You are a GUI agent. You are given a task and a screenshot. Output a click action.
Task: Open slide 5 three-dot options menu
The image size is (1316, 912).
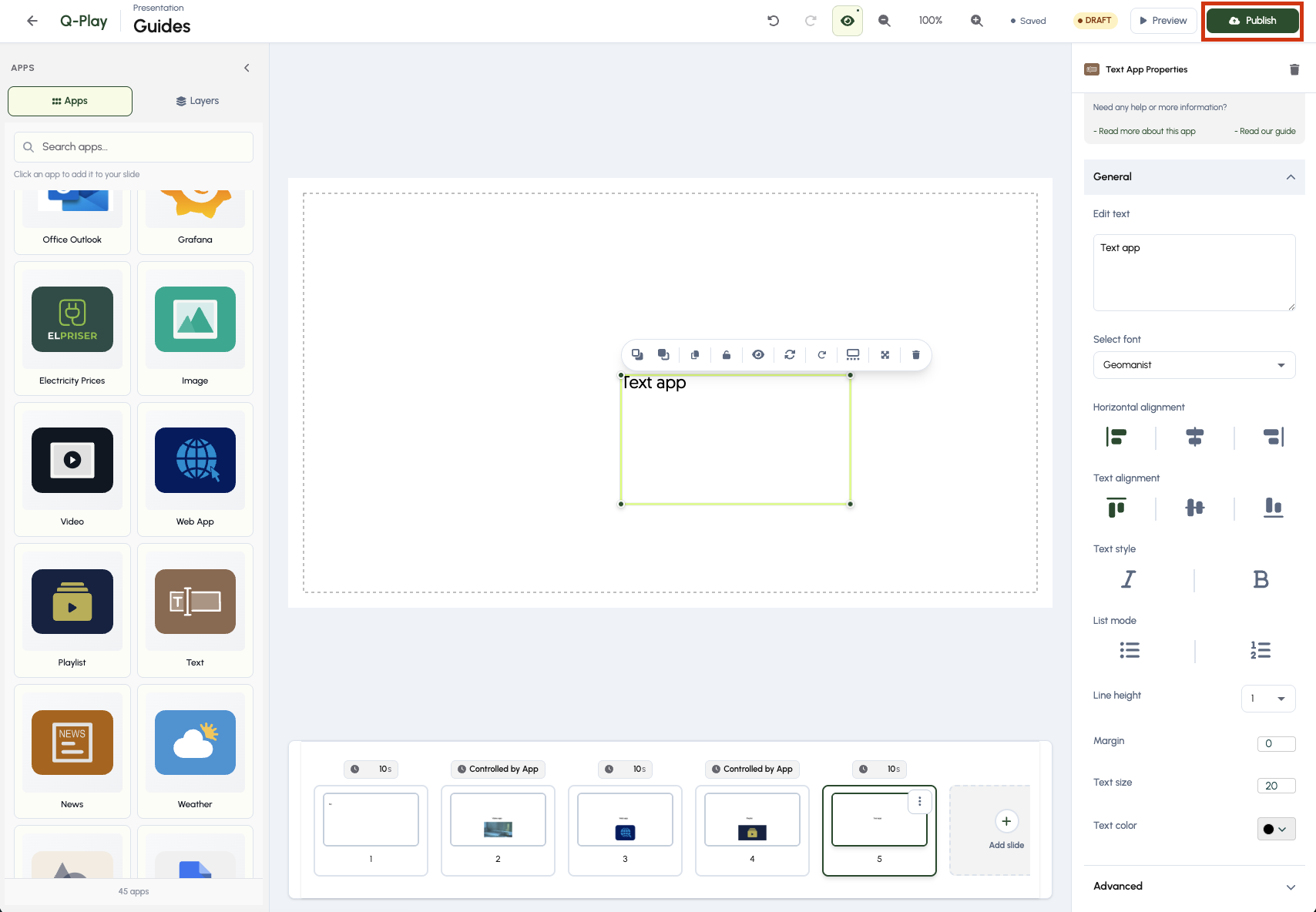pyautogui.click(x=919, y=802)
